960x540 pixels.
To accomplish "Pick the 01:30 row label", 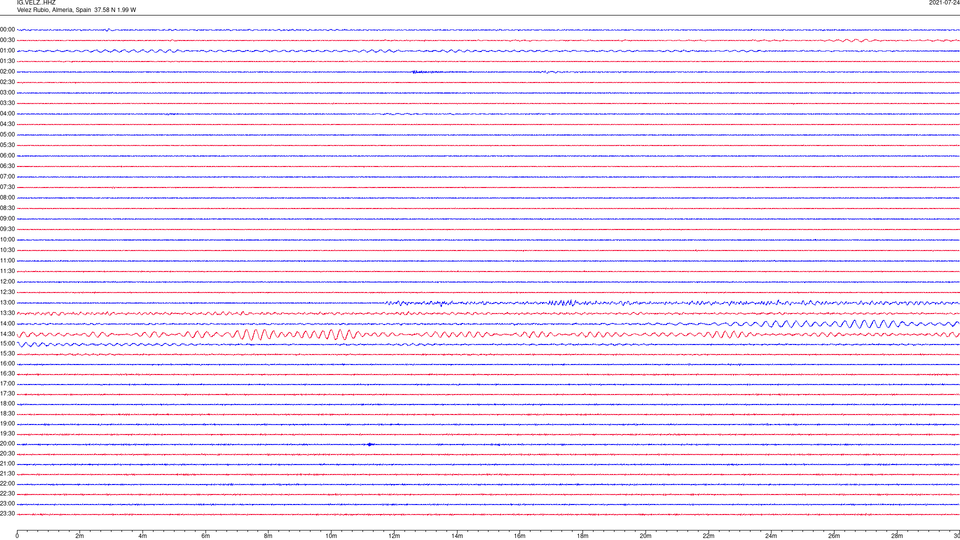I will pos(7,61).
